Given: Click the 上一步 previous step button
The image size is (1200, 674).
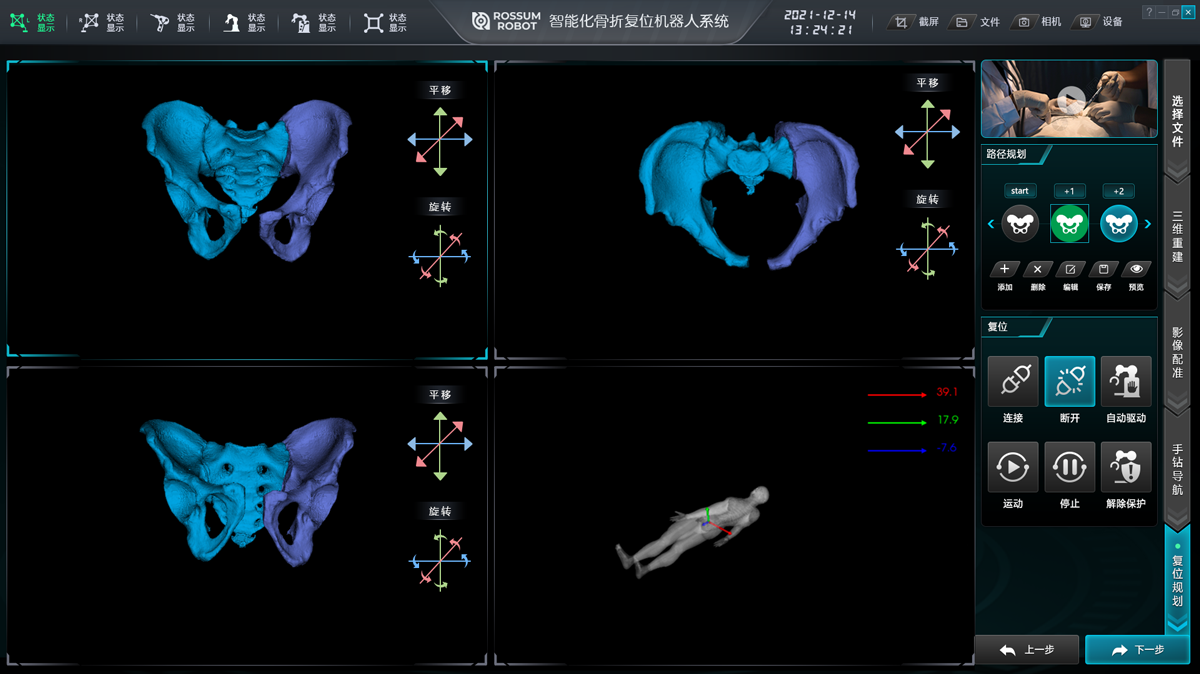Looking at the screenshot, I should (1027, 650).
